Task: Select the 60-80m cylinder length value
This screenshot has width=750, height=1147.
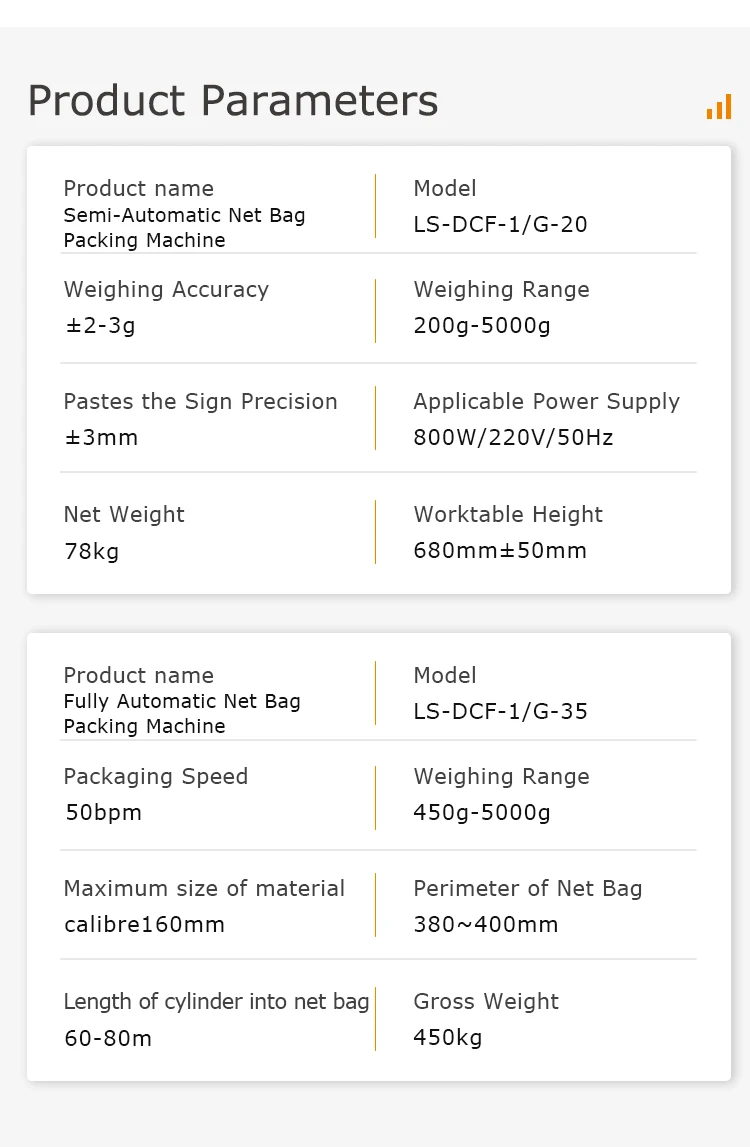Action: 108,1038
